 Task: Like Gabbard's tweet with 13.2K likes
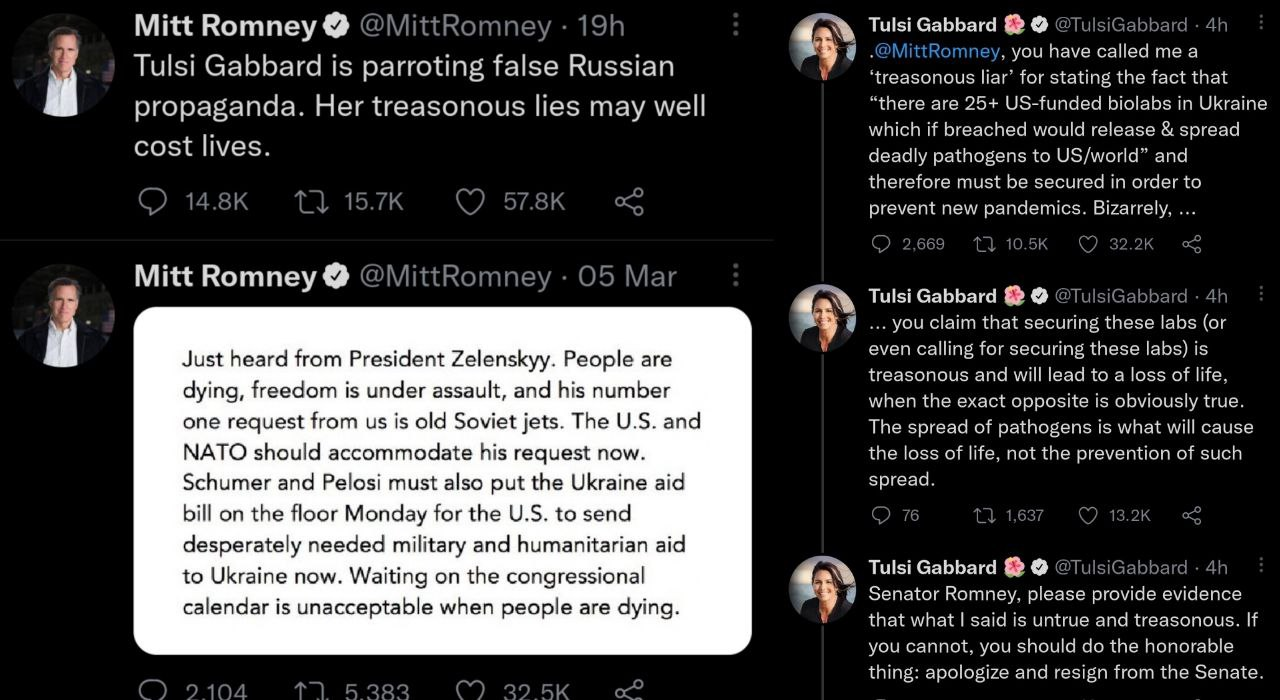click(x=1089, y=516)
